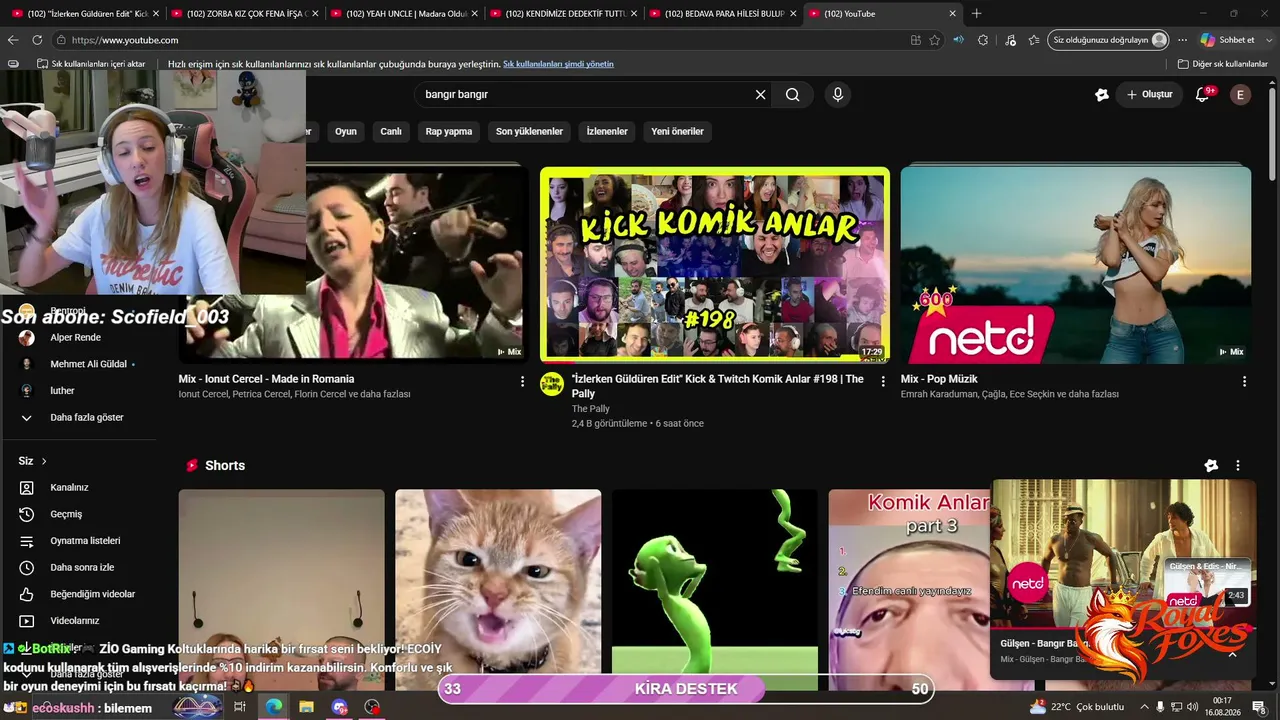
Task: Add this page to favorites with the star
Action: 935,40
